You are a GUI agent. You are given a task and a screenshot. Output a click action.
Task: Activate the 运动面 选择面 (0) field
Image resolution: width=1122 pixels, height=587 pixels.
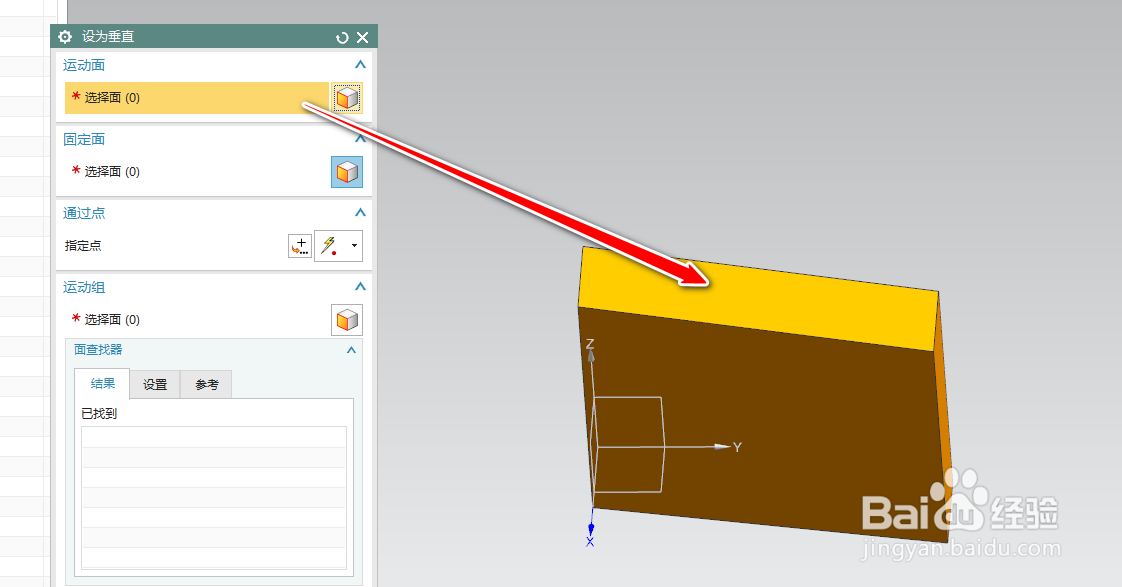tap(197, 98)
